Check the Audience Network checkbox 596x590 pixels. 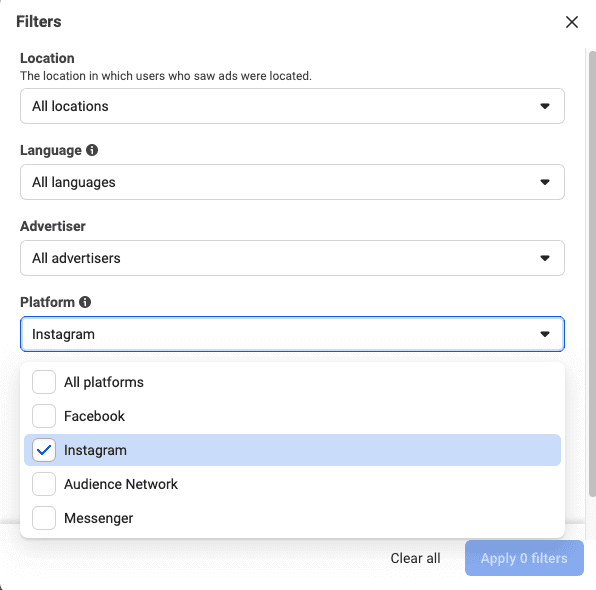pos(44,484)
